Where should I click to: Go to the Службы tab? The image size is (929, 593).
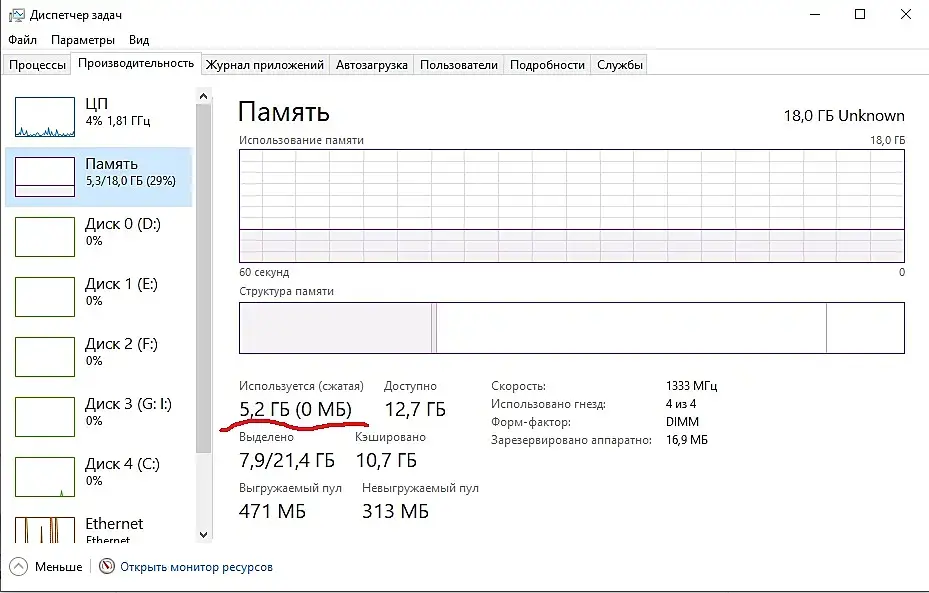pos(620,65)
